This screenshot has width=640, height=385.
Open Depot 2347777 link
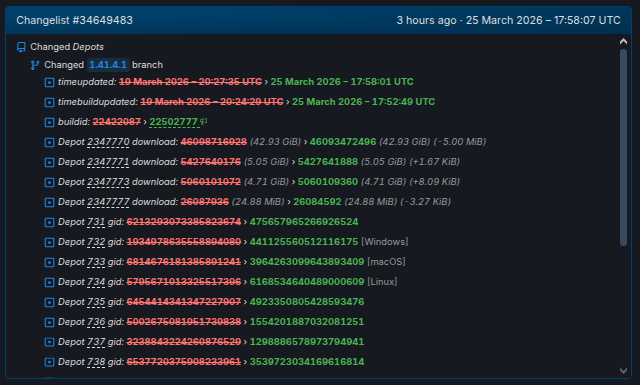108,202
